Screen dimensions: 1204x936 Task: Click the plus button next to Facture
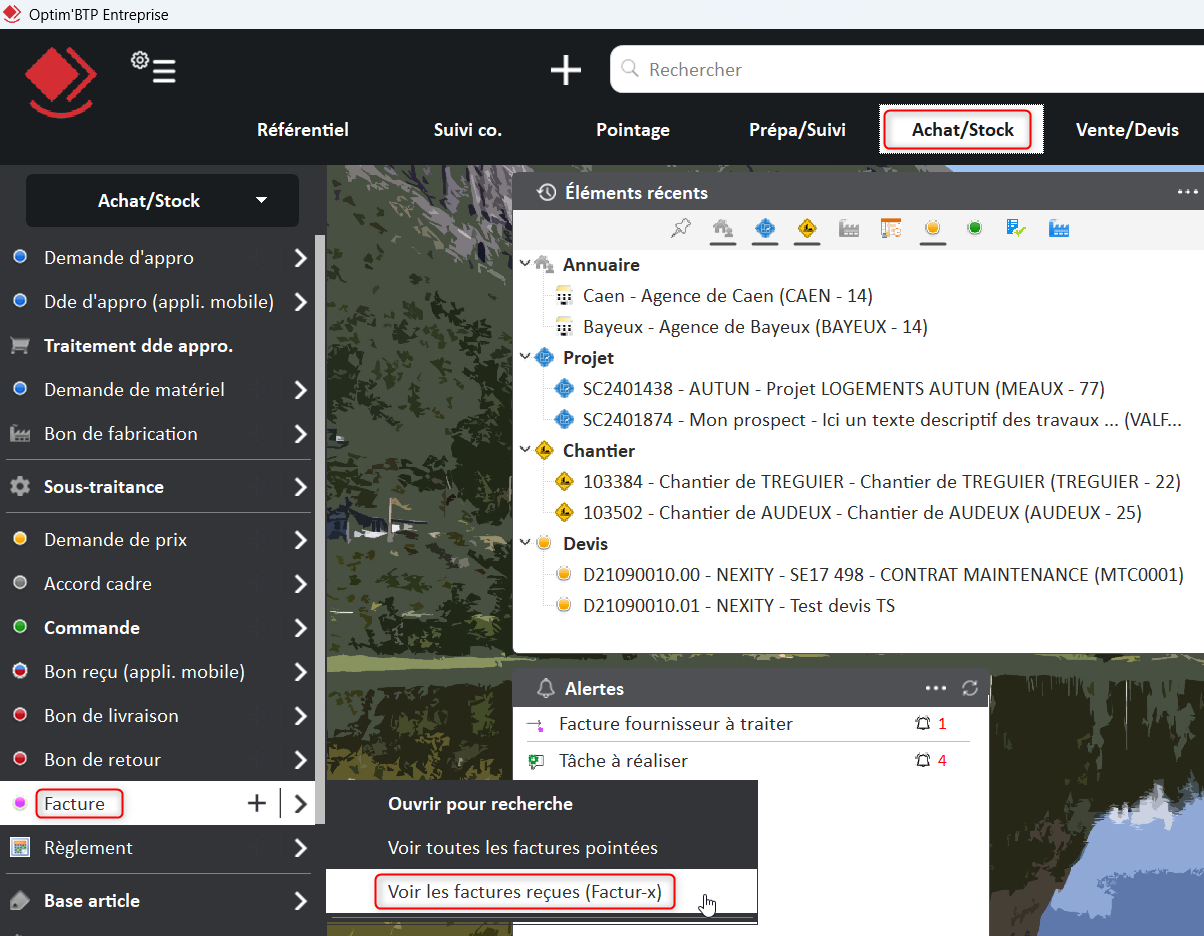point(257,803)
